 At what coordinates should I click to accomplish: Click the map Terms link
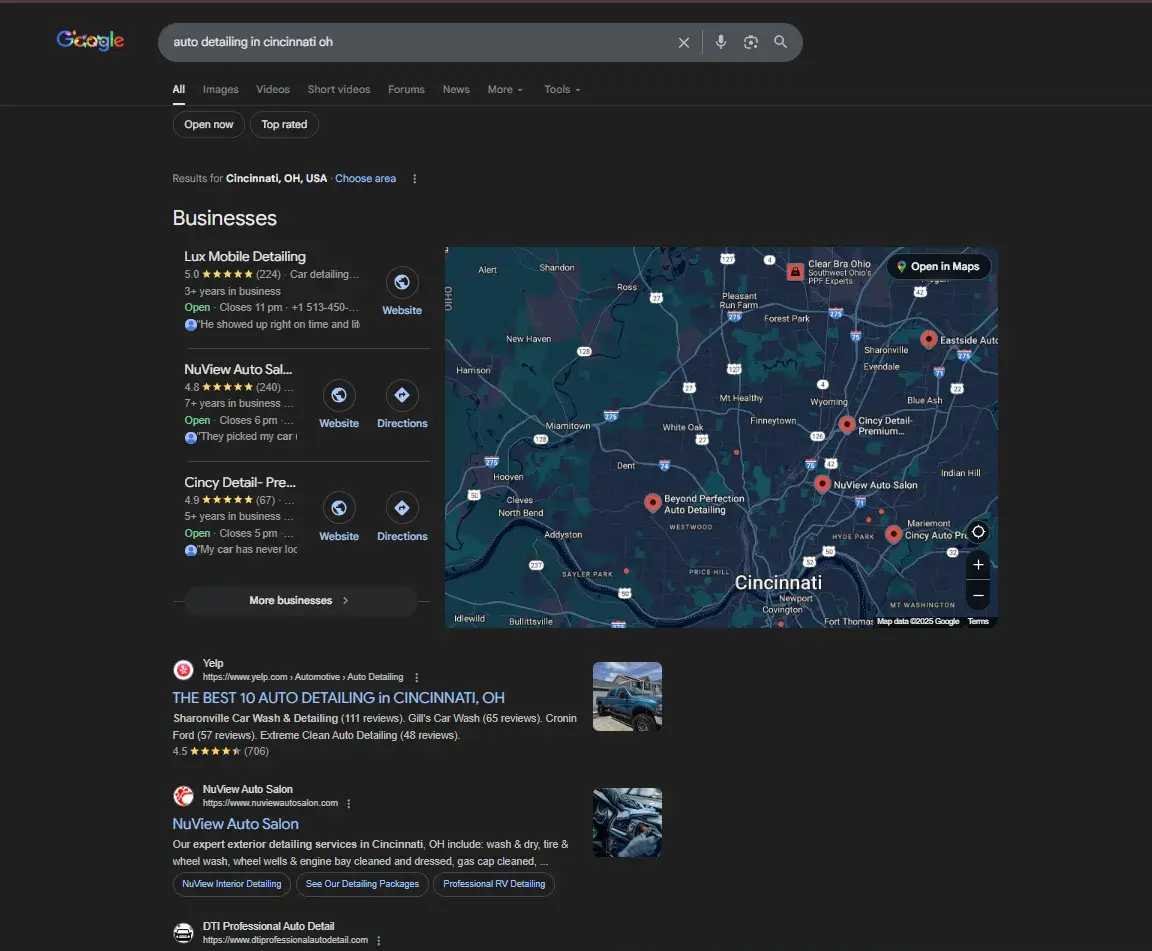(x=978, y=621)
